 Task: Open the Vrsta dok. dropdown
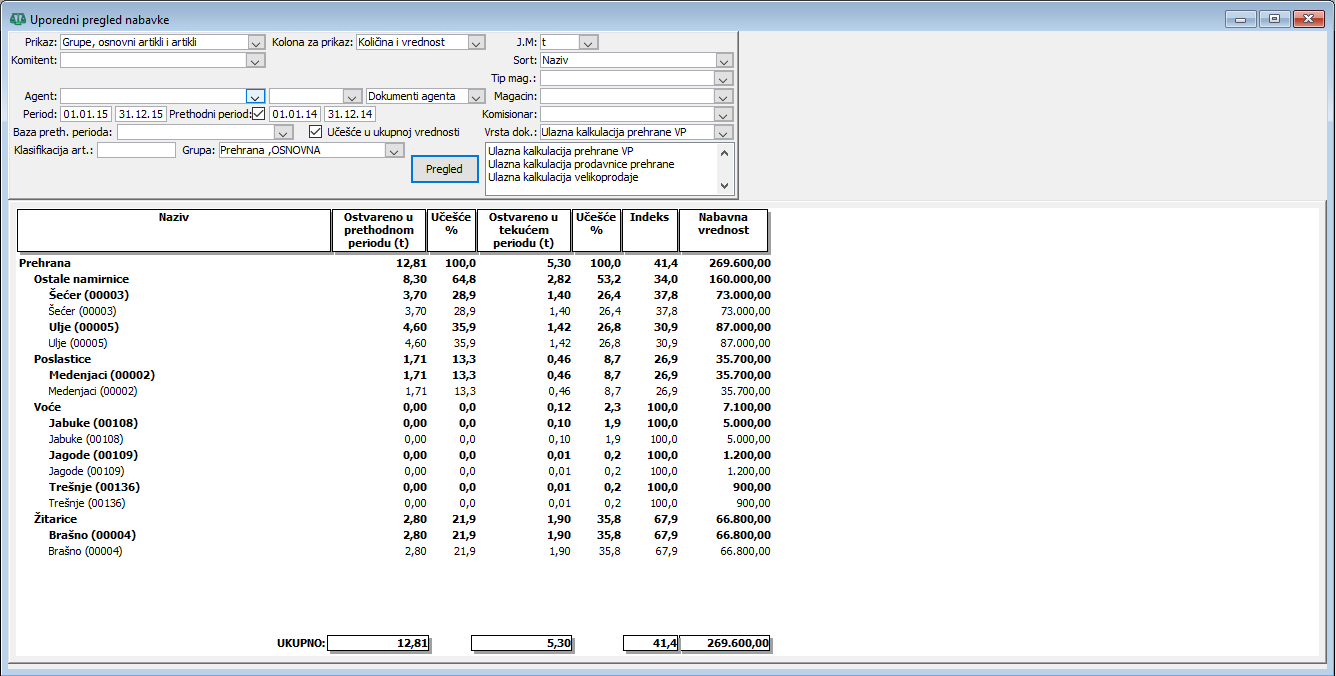pos(724,132)
